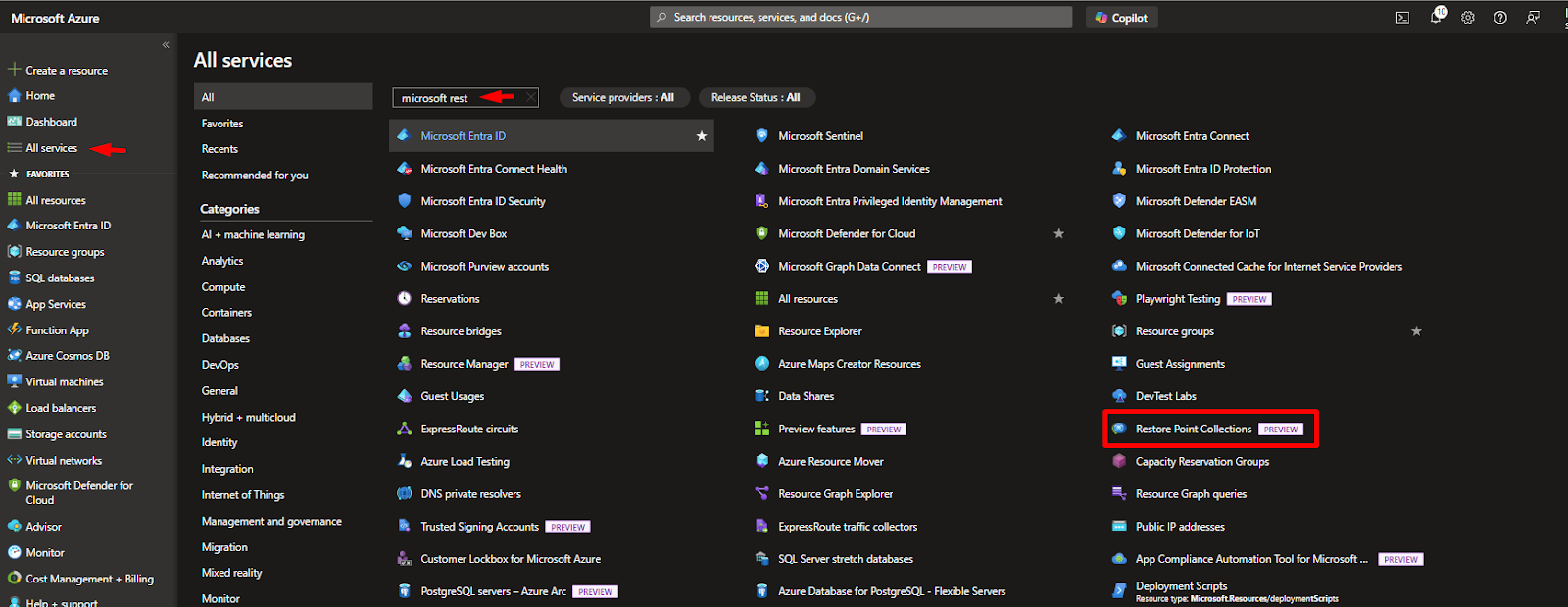Open the feedback icon in top bar
Screen dimensions: 1568x607
tap(1533, 18)
